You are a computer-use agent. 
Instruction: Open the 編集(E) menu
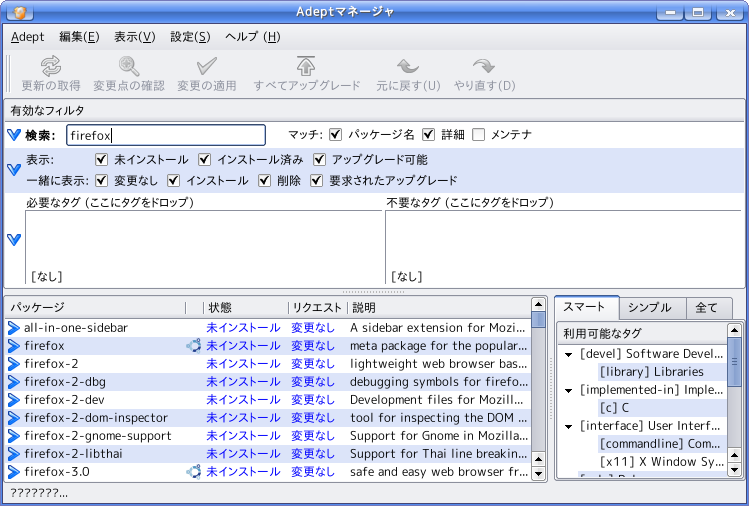coord(79,37)
